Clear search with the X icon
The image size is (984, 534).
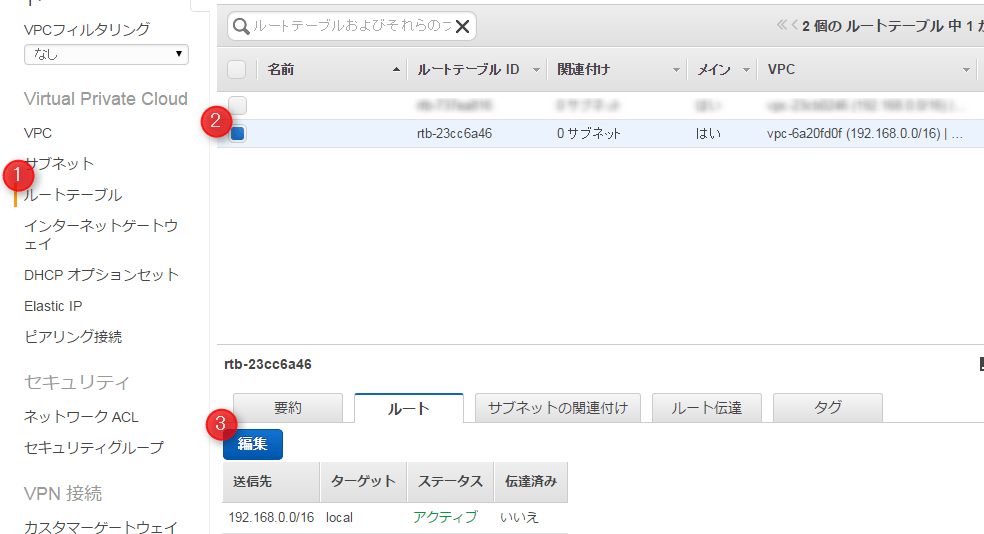[462, 27]
